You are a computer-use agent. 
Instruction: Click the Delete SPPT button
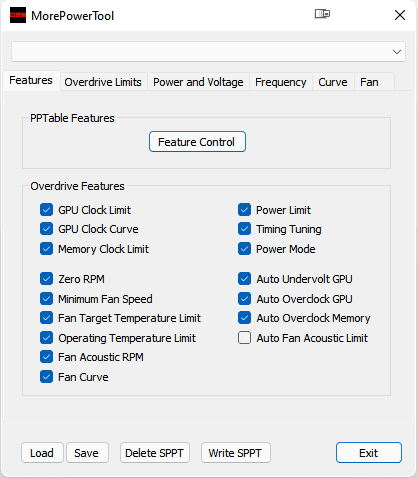[x=155, y=453]
